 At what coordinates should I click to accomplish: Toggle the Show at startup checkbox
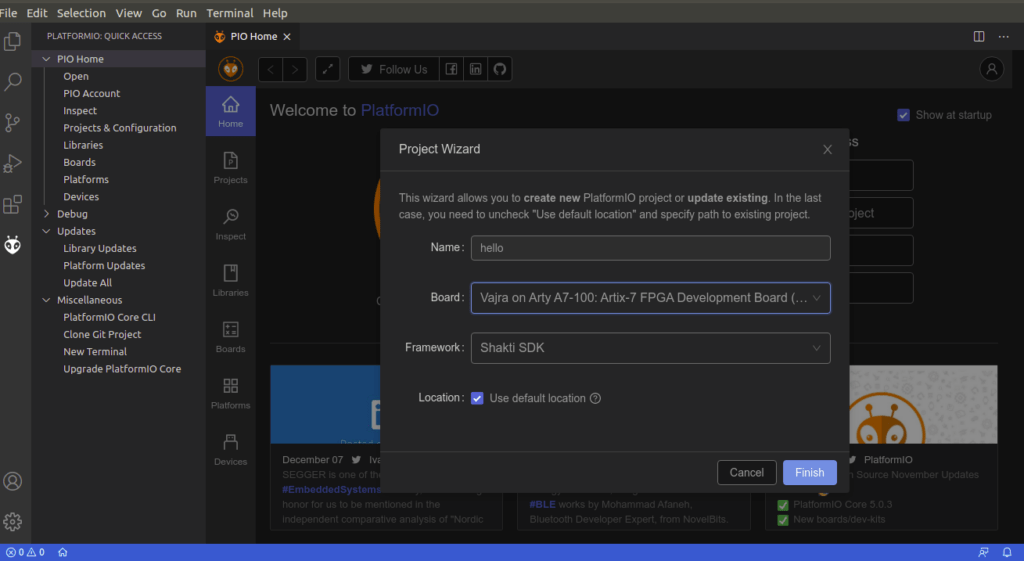click(x=903, y=115)
